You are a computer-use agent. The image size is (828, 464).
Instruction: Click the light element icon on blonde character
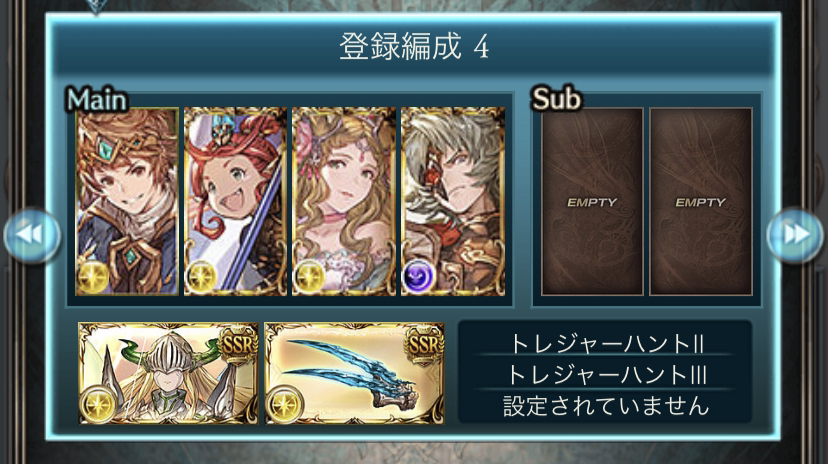pyautogui.click(x=309, y=276)
